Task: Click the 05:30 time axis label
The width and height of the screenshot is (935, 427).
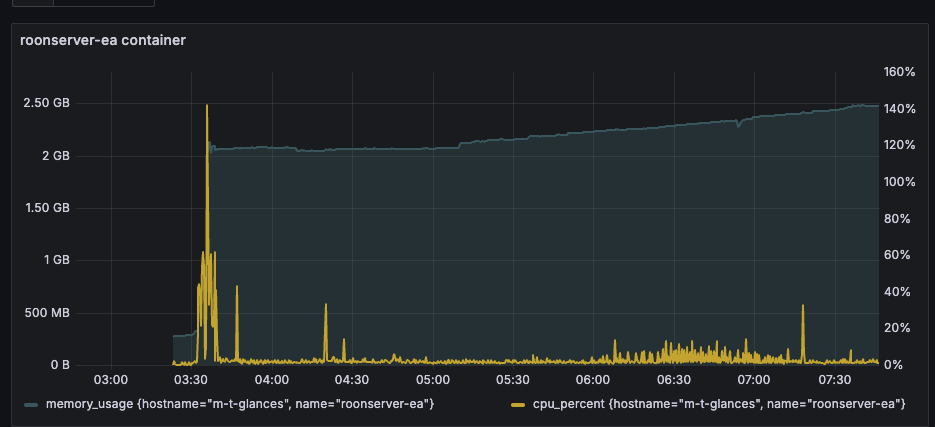Action: 513,379
